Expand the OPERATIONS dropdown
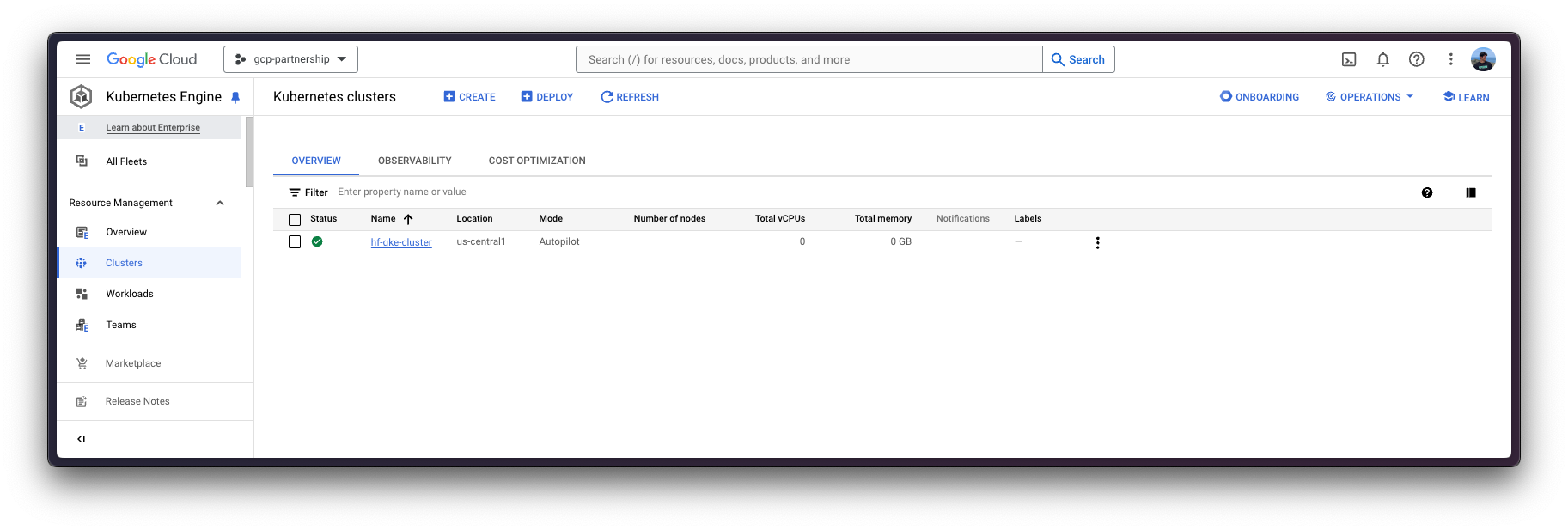1568x530 pixels. (1369, 97)
